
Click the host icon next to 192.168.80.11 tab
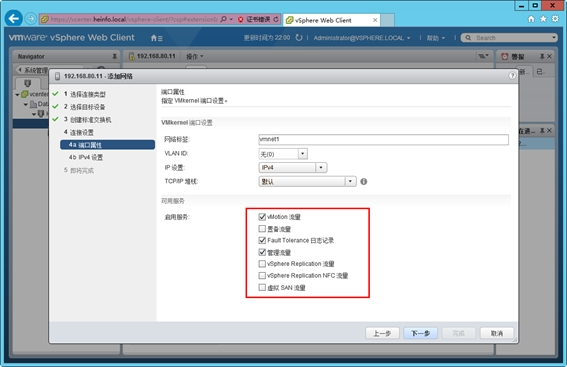pos(132,56)
